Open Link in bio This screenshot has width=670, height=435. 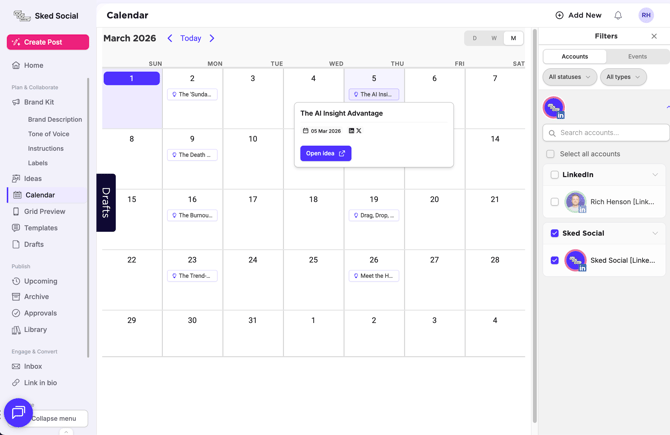pyautogui.click(x=34, y=382)
